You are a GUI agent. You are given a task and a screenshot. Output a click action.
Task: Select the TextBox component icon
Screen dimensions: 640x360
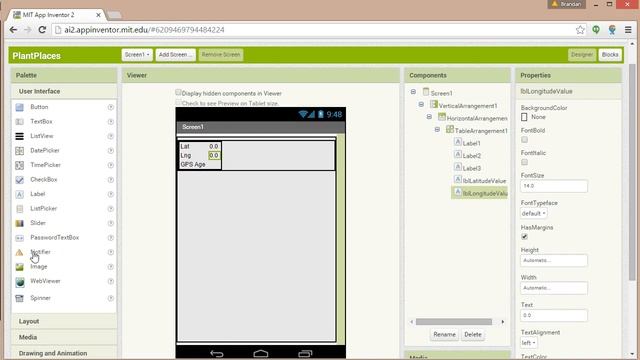(19, 122)
